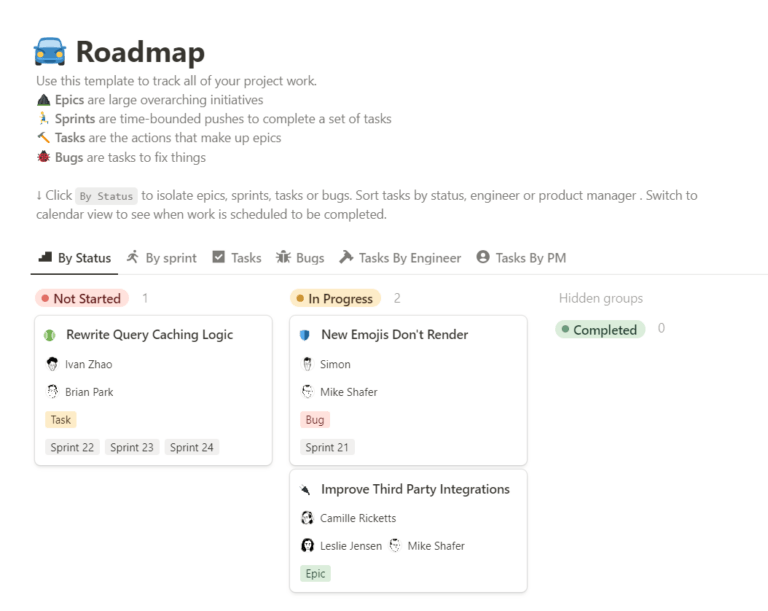Click the green Epic tag

pos(315,574)
